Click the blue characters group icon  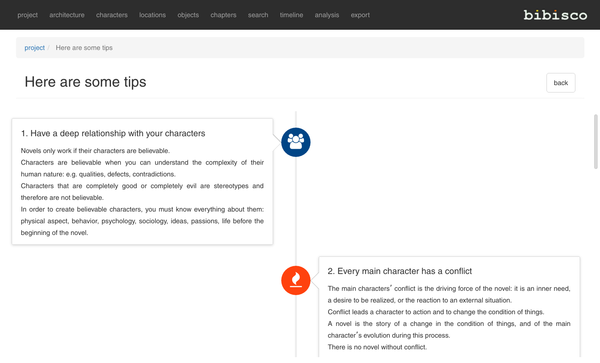tap(296, 142)
